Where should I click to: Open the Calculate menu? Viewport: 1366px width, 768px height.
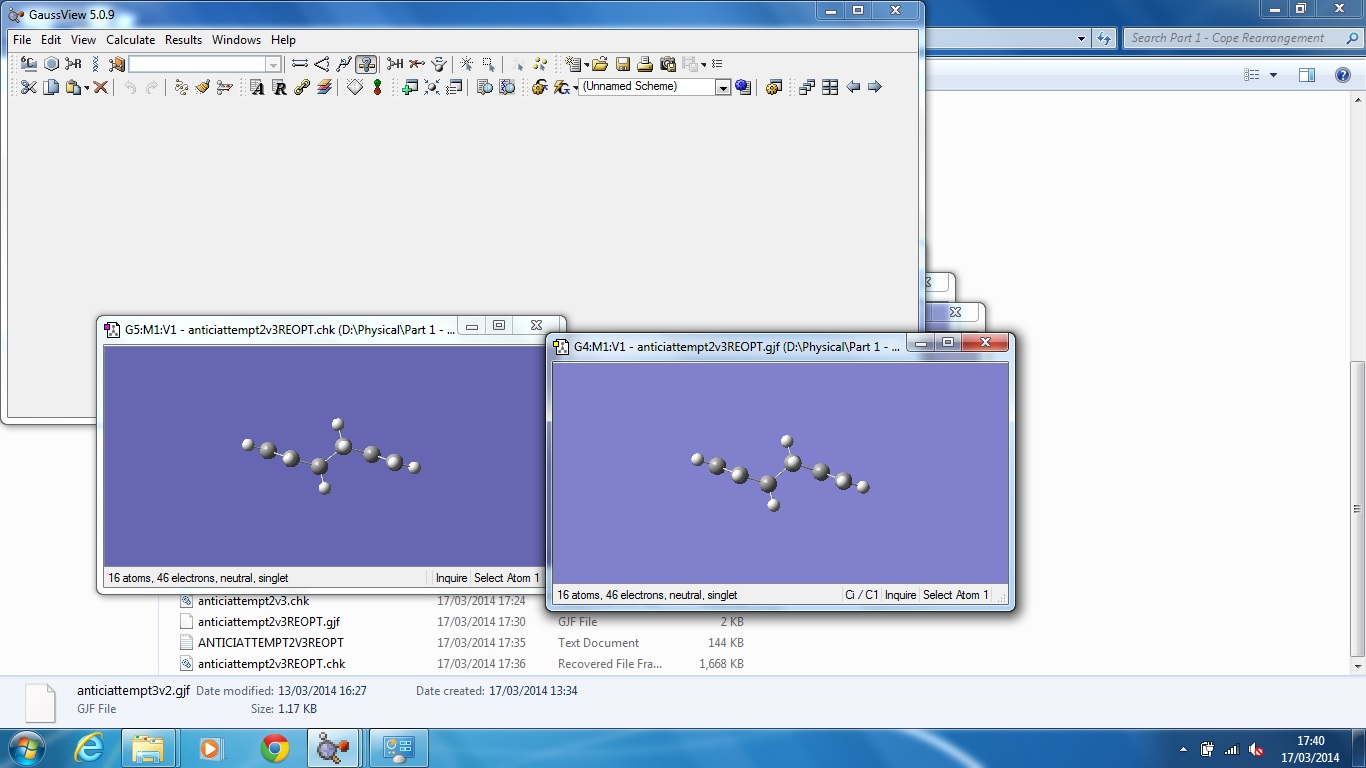coord(131,40)
